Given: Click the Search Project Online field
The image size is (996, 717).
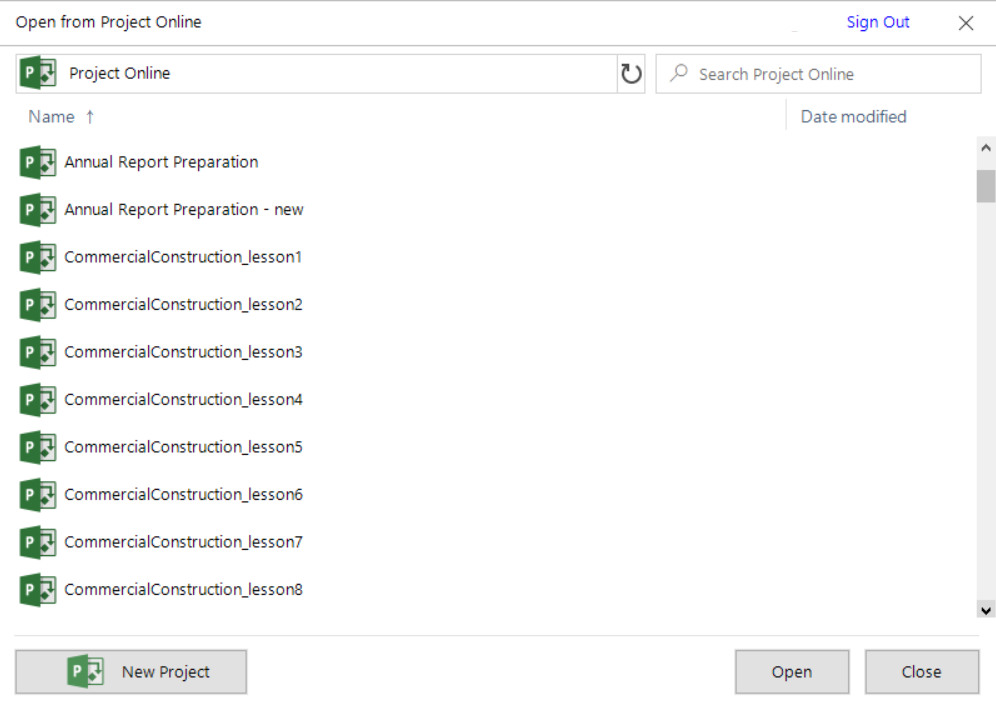Looking at the screenshot, I should pos(818,74).
